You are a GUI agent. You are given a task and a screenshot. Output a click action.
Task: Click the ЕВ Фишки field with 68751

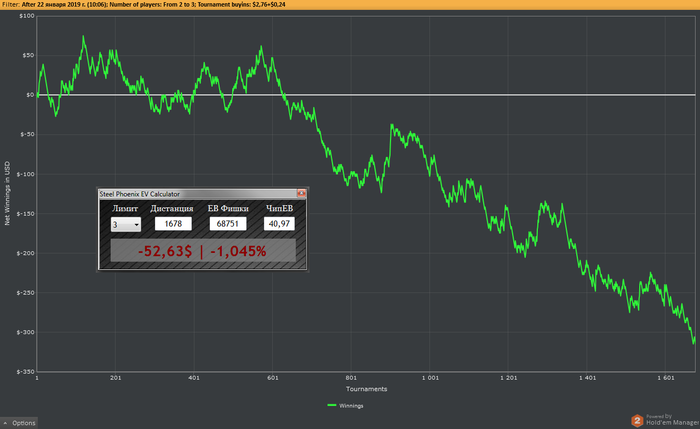pyautogui.click(x=228, y=224)
